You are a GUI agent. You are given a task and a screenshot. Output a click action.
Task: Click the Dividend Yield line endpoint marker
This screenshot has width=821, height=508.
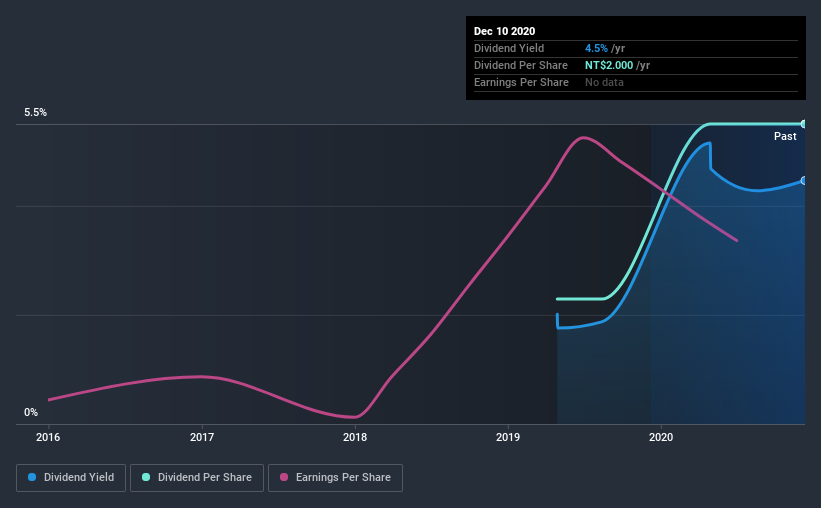[x=804, y=181]
